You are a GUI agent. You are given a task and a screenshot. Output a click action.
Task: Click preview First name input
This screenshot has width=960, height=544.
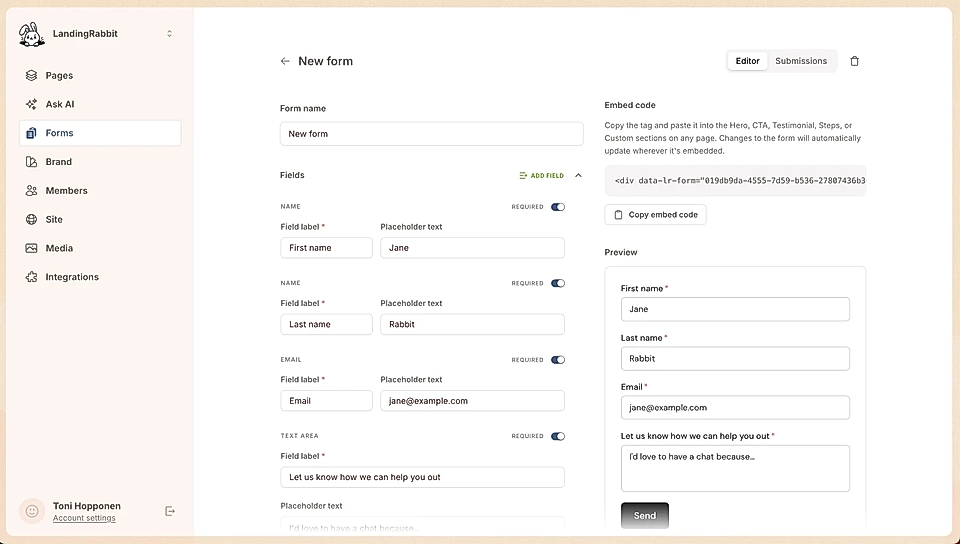coord(735,309)
